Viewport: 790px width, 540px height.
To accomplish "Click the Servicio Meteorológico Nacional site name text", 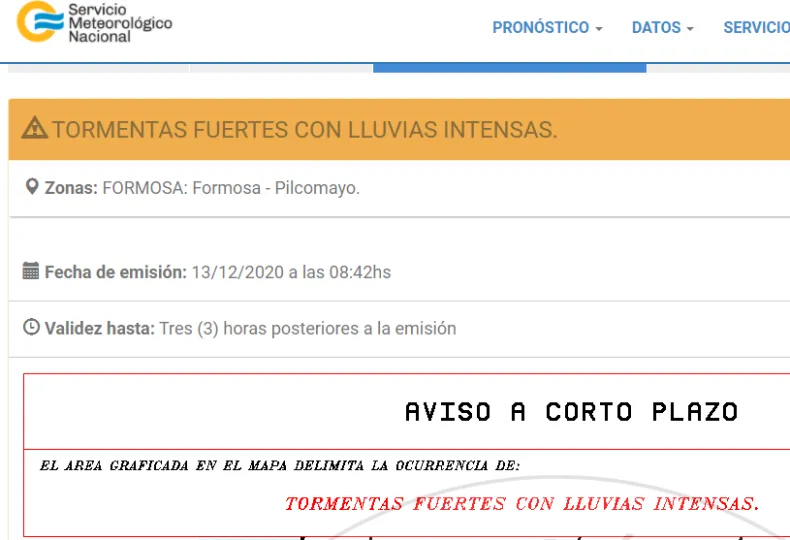I will pos(120,23).
